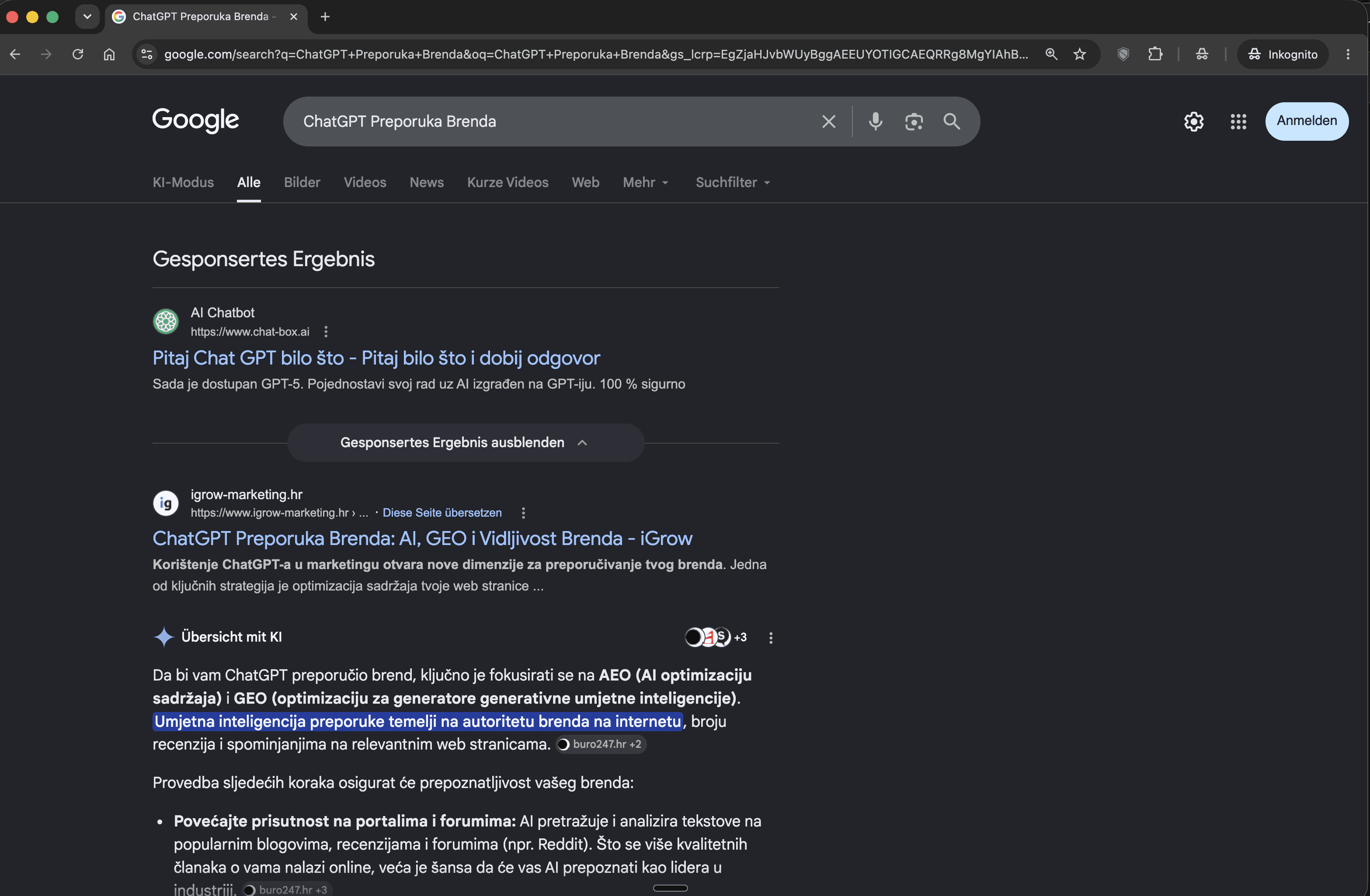Switch to Bilder tab
The image size is (1370, 896).
pos(302,182)
